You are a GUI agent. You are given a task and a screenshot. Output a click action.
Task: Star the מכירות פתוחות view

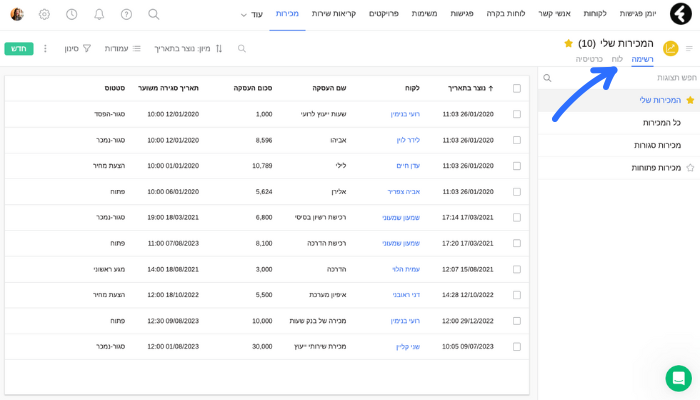pyautogui.click(x=690, y=168)
